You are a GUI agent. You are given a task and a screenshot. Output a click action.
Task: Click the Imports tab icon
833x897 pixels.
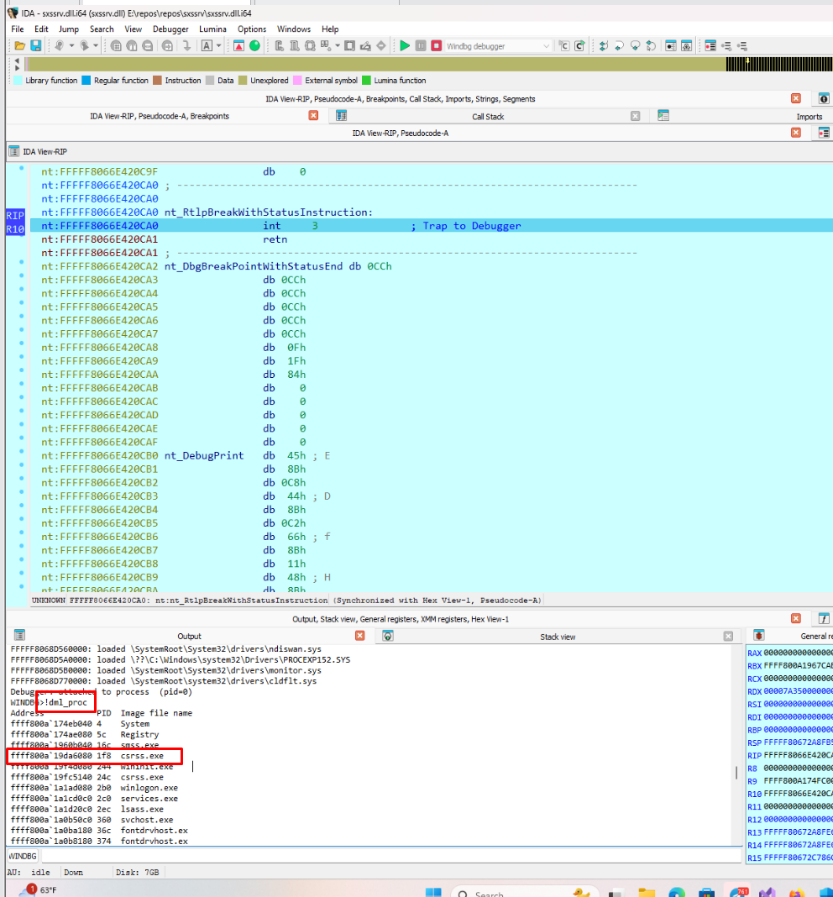663,116
